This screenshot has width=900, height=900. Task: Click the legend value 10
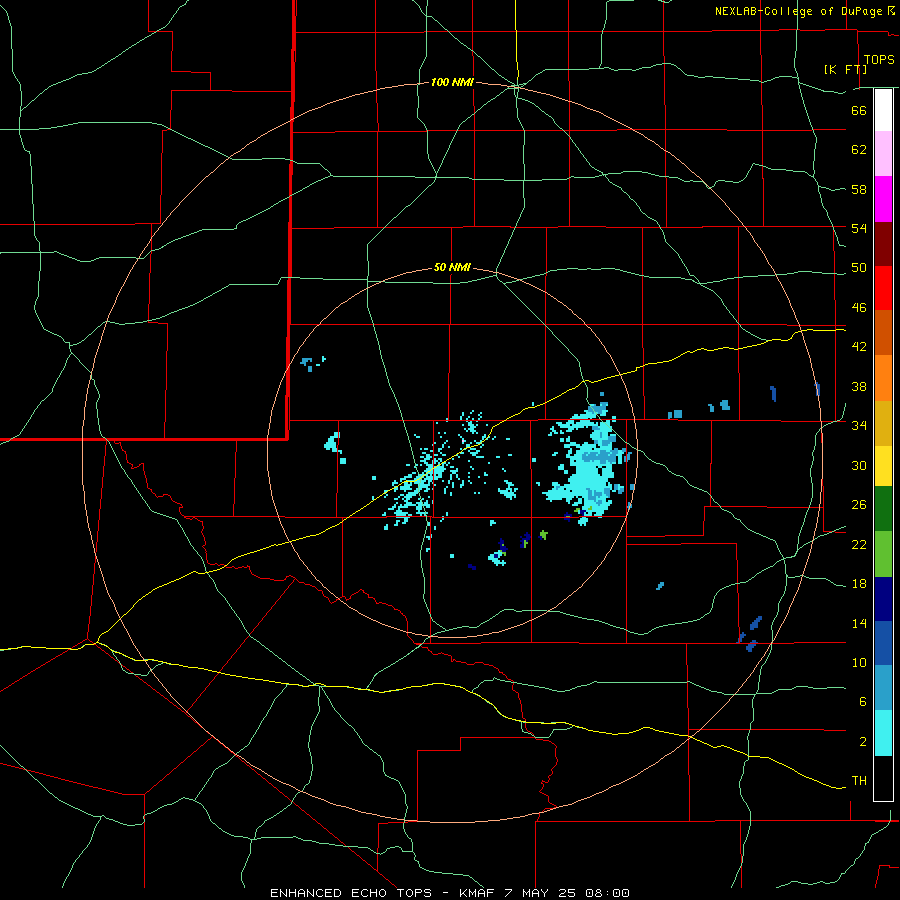pos(859,663)
